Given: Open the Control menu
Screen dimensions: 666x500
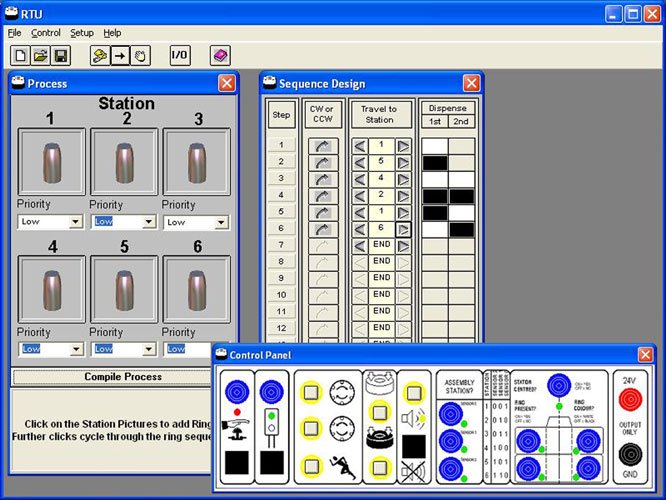Looking at the screenshot, I should [46, 33].
